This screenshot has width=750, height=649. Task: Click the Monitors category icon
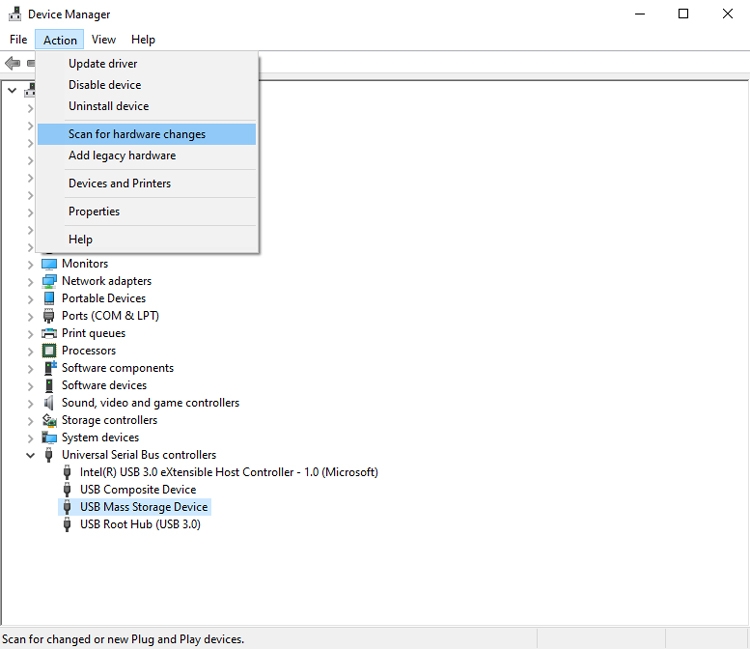(x=49, y=264)
